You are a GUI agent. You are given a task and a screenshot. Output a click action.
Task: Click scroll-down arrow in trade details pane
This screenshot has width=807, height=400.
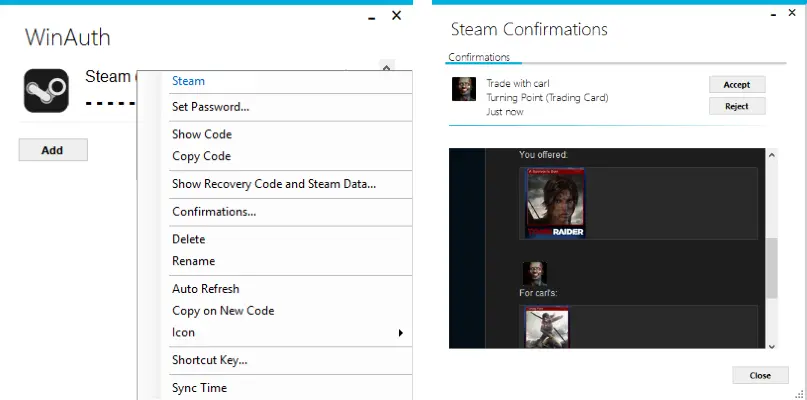pyautogui.click(x=771, y=346)
